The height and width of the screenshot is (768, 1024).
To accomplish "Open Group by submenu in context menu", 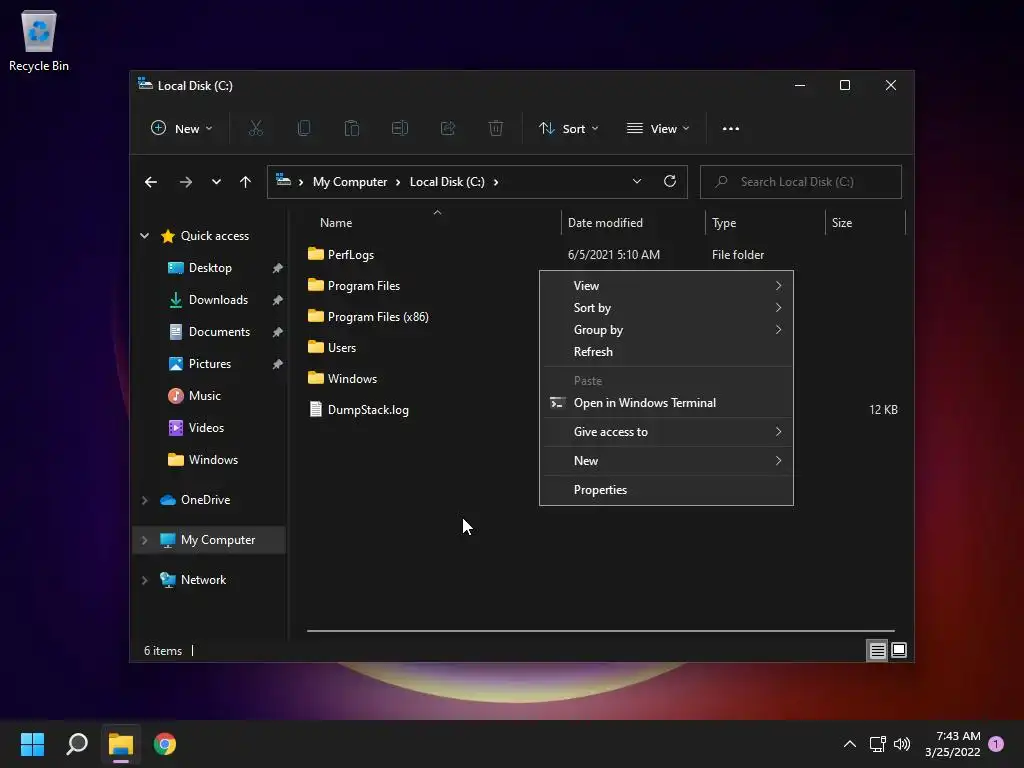I will pos(666,330).
